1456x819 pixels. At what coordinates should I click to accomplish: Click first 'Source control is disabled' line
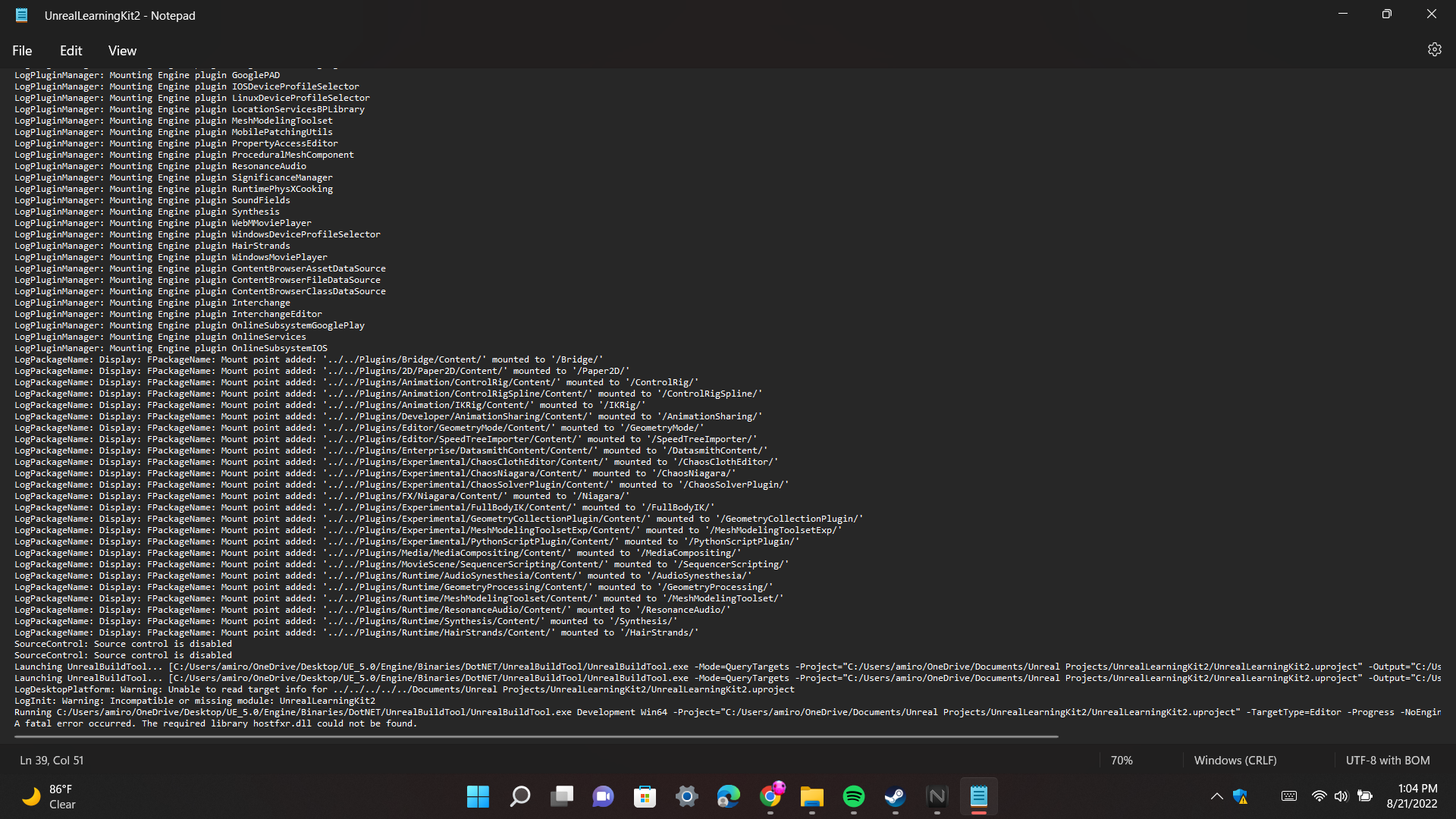point(123,644)
